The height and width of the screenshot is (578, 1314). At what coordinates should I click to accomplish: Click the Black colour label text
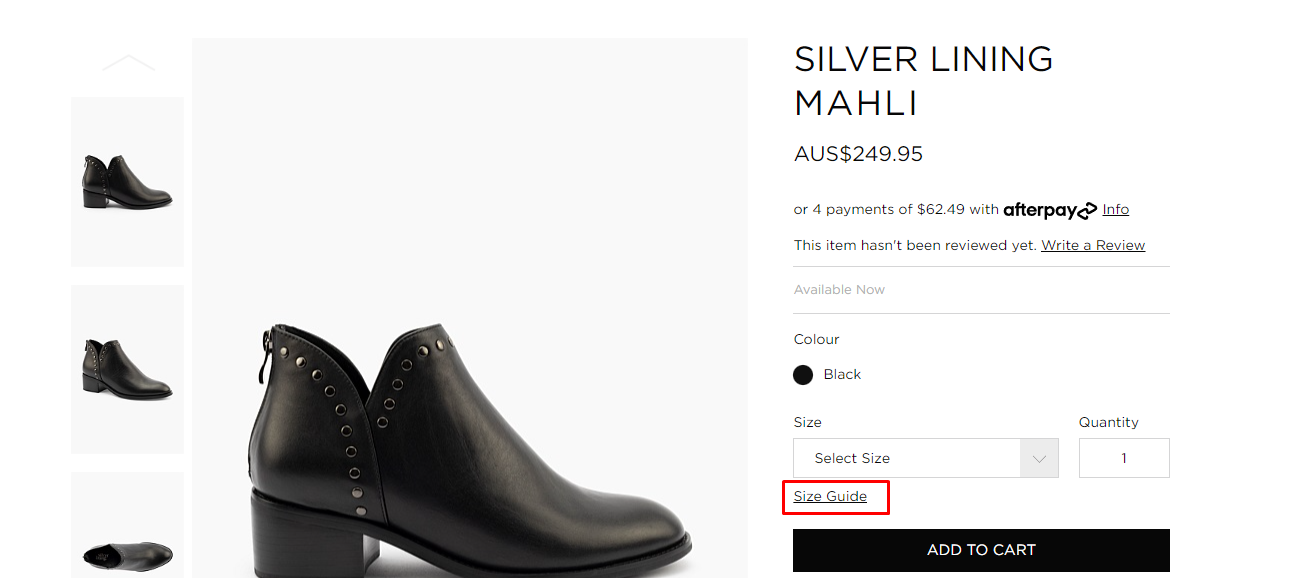coord(842,375)
